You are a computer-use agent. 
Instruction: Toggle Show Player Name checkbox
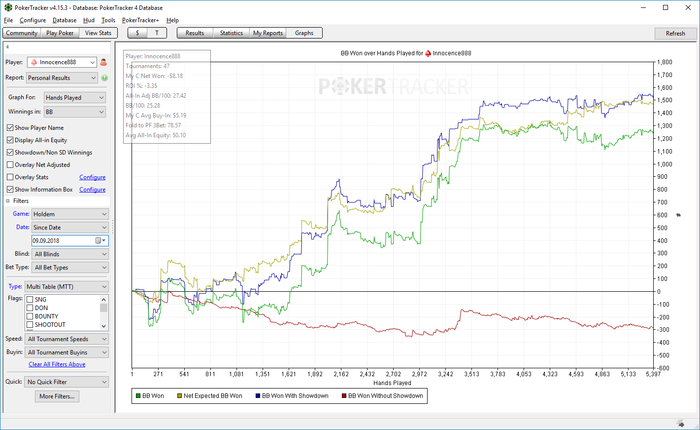(10, 128)
